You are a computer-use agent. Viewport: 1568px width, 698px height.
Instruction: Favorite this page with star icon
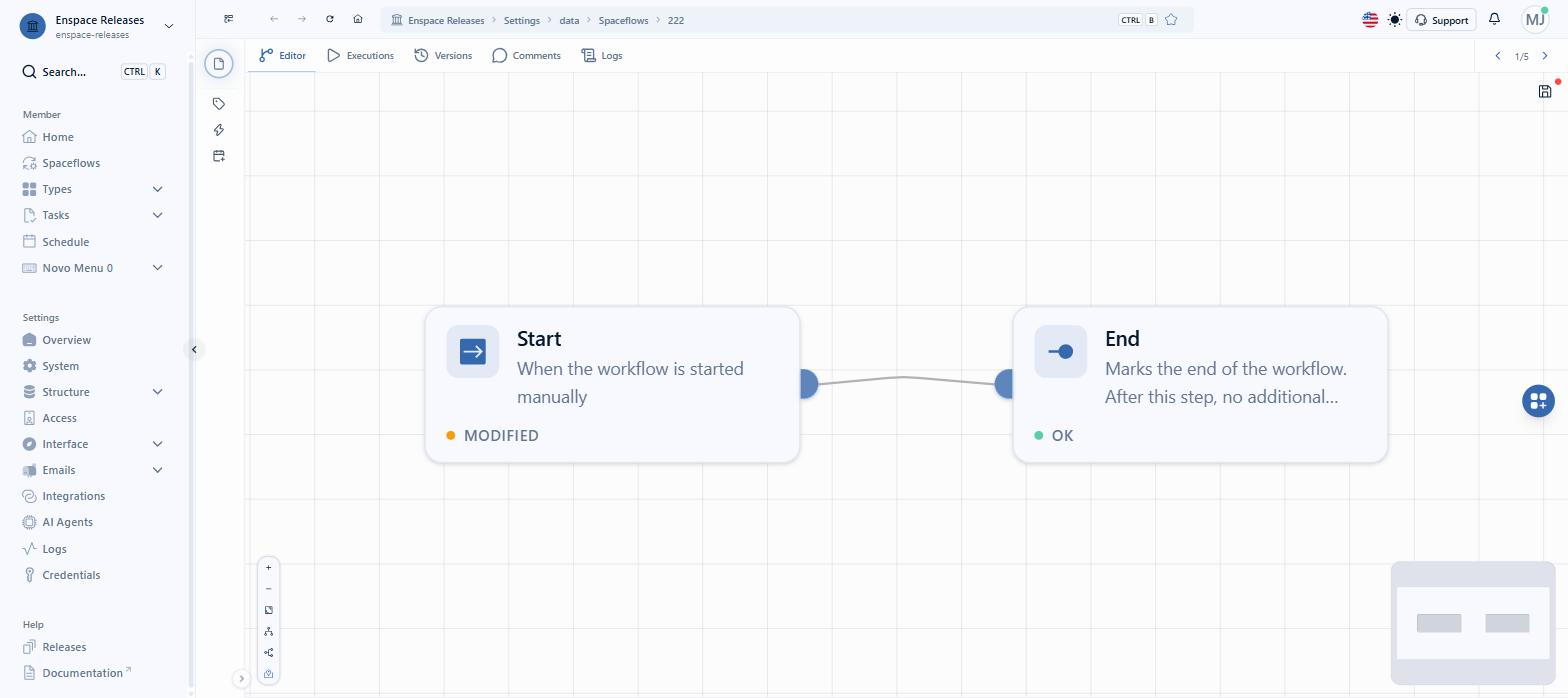pos(1171,20)
